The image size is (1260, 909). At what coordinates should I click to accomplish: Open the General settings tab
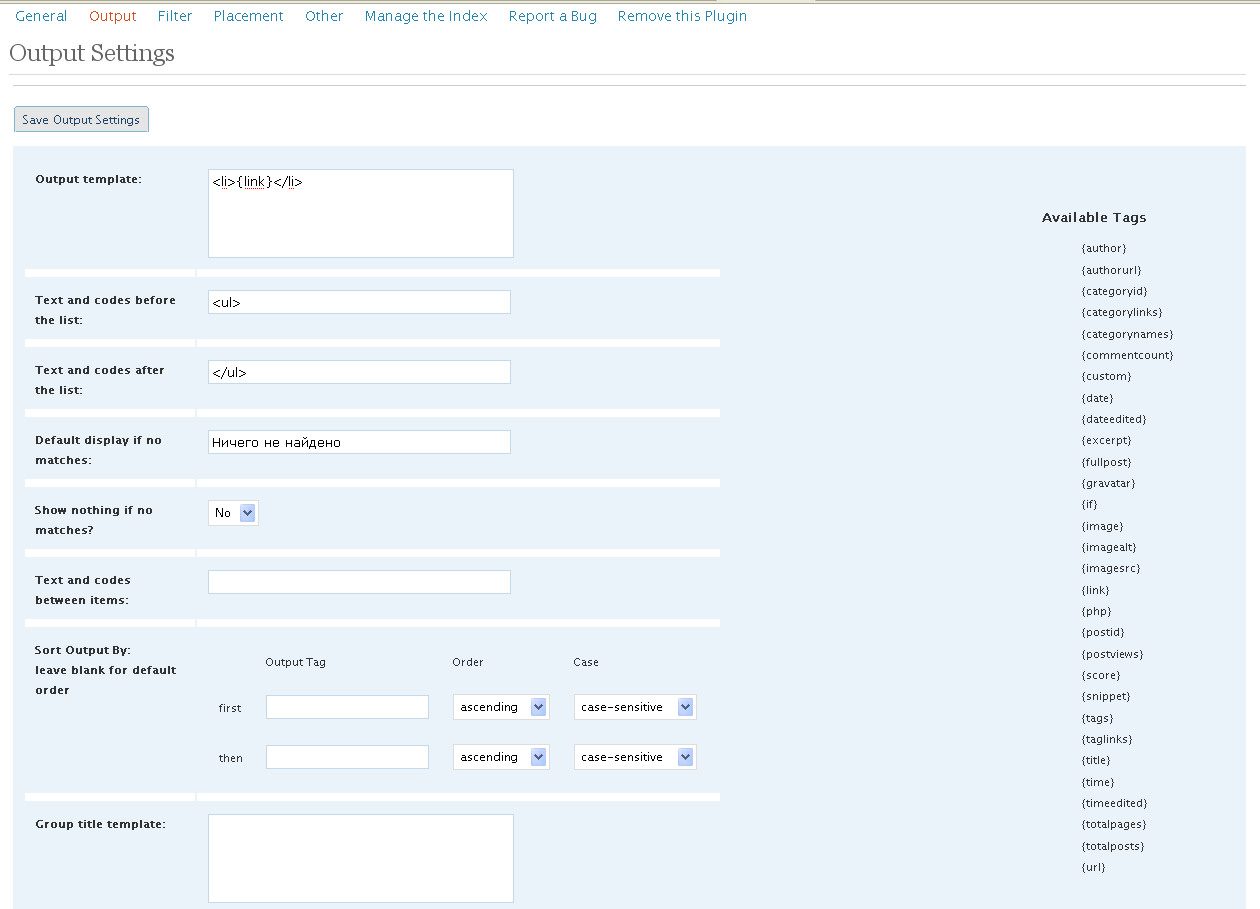(x=41, y=16)
